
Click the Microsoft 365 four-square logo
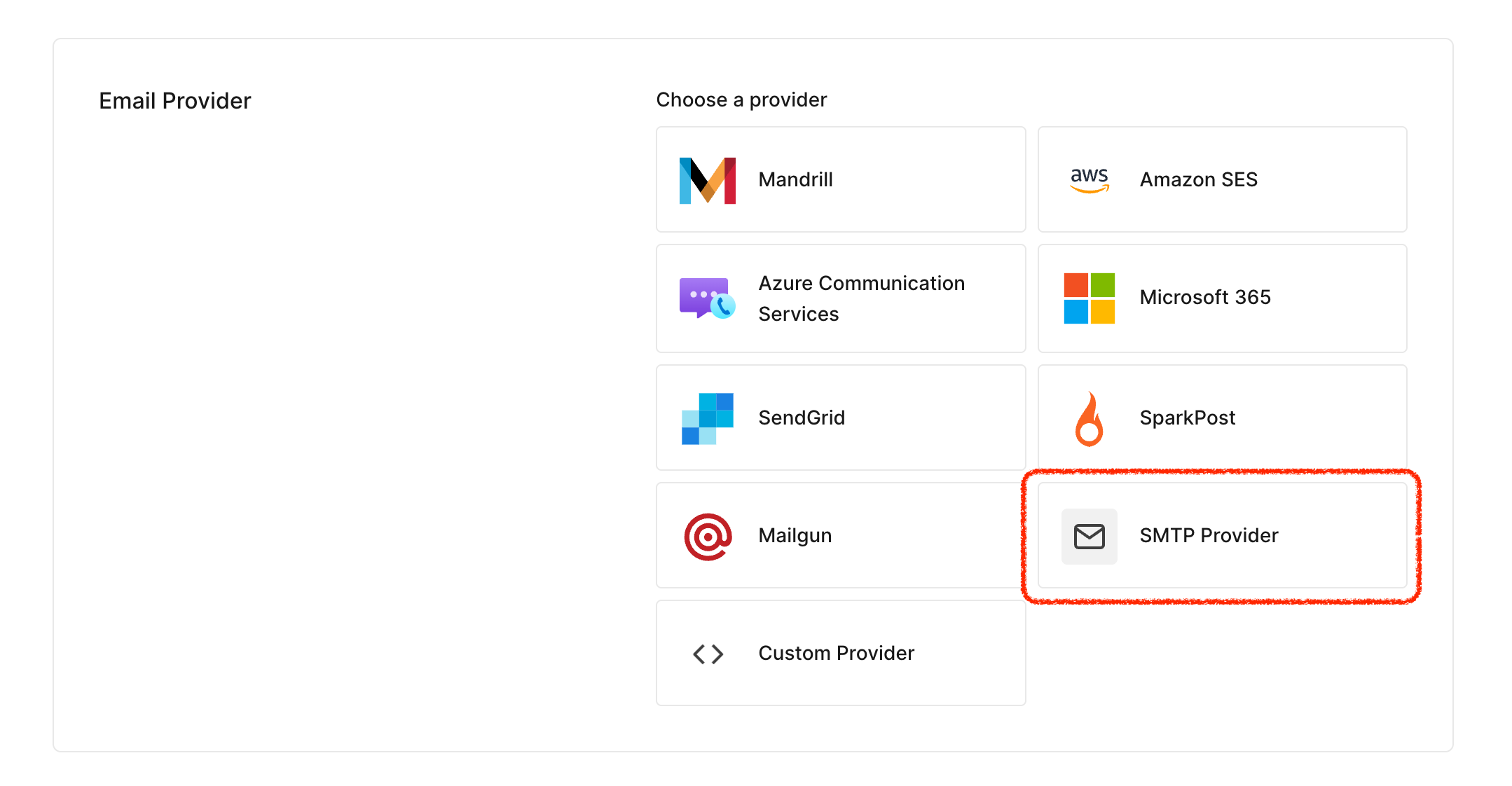pyautogui.click(x=1089, y=298)
